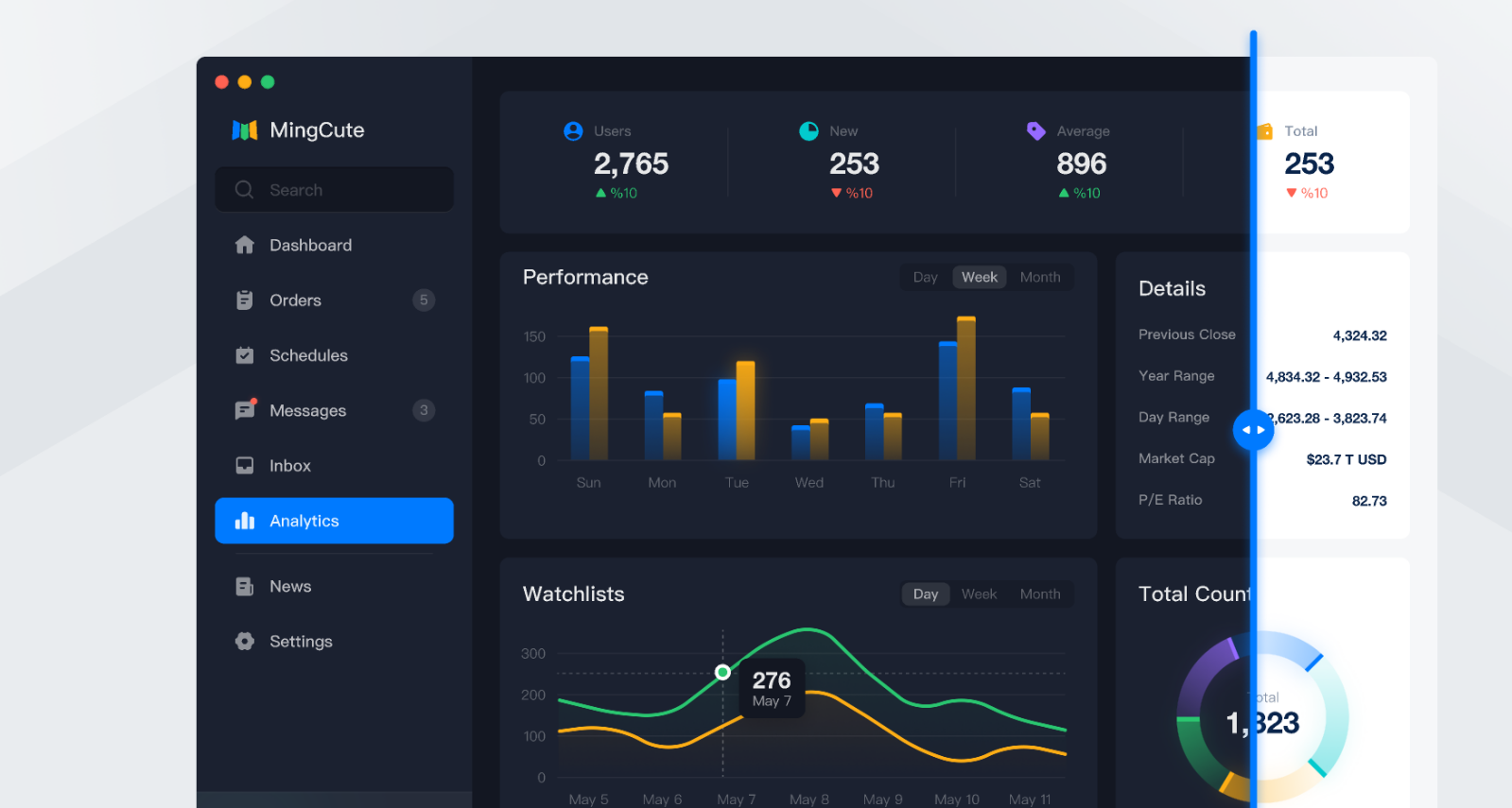The width and height of the screenshot is (1512, 808).
Task: Click the Friday orange bar in Performance
Action: pos(966,388)
